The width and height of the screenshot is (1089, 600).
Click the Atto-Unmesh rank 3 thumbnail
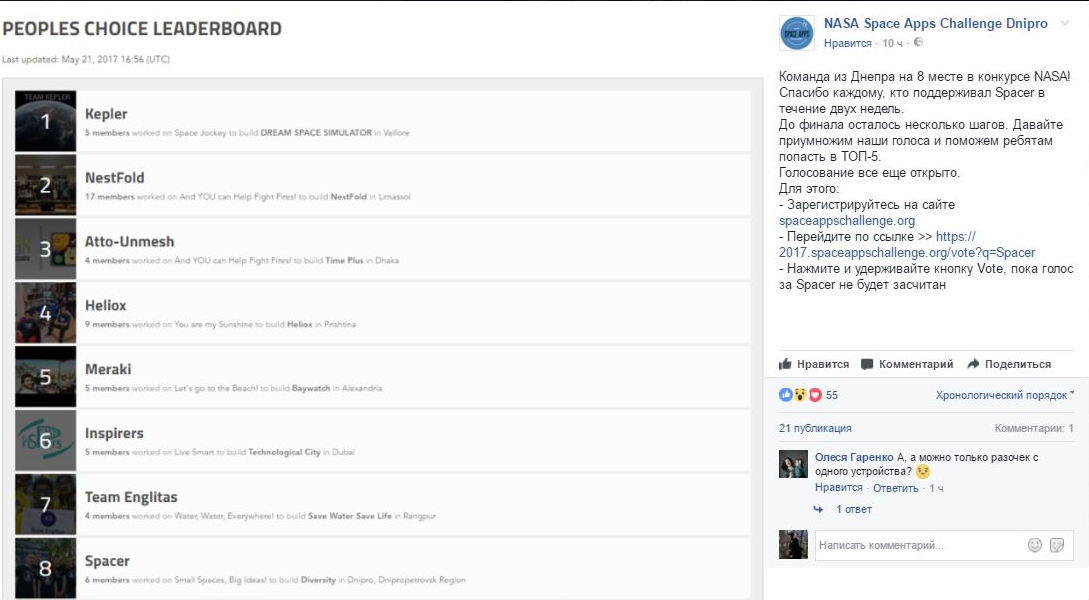coord(45,249)
